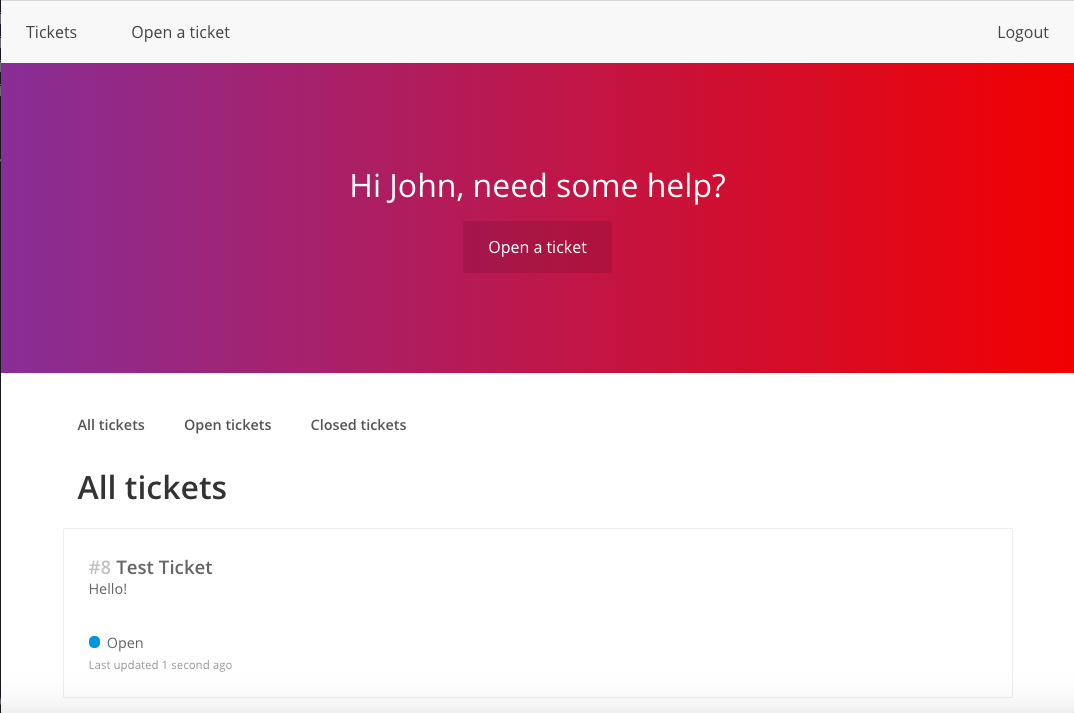Click the Last updated 1 second ago text
Viewport: 1074px width, 713px height.
pyautogui.click(x=160, y=665)
